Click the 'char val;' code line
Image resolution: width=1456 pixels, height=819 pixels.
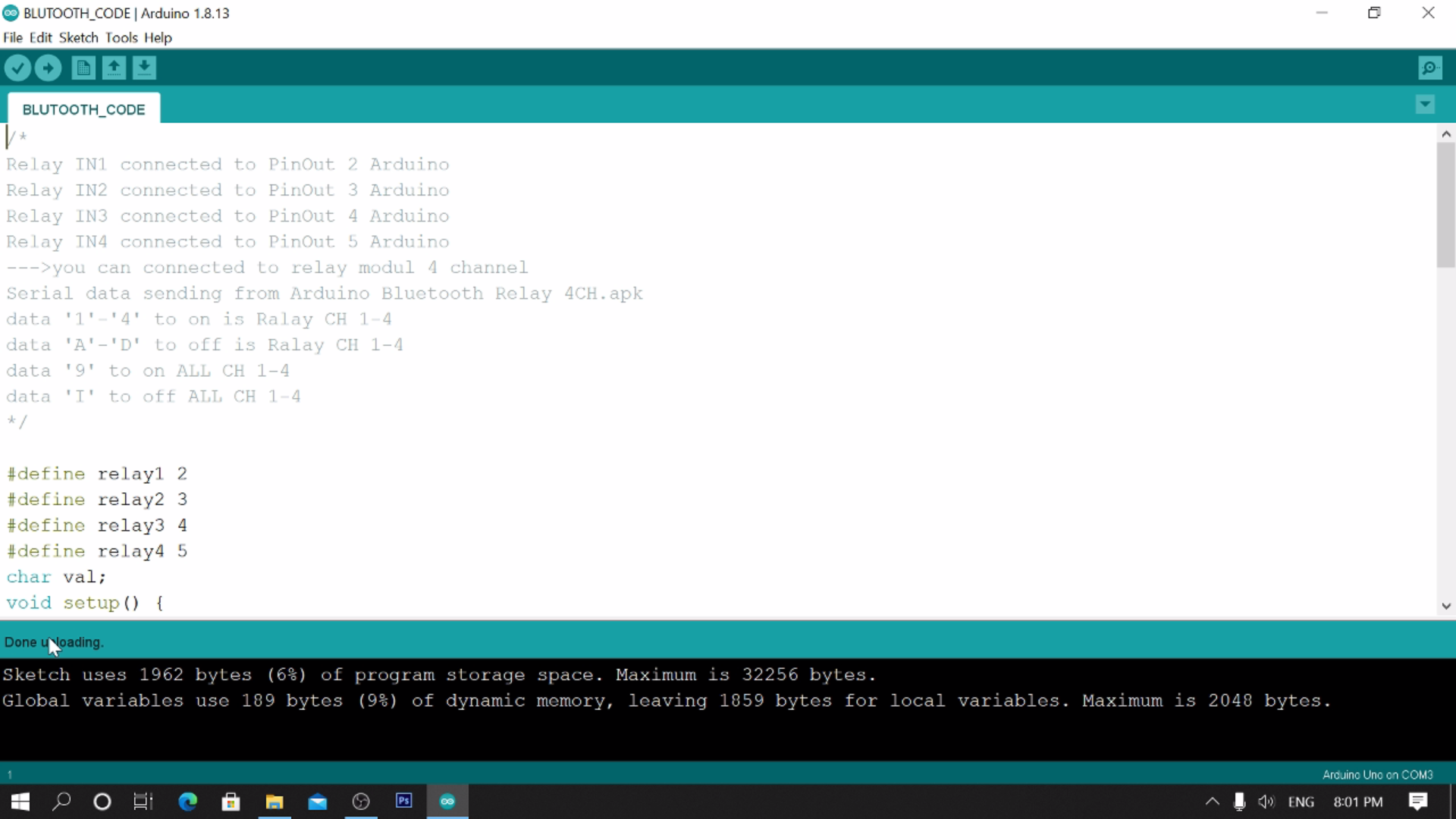(56, 577)
